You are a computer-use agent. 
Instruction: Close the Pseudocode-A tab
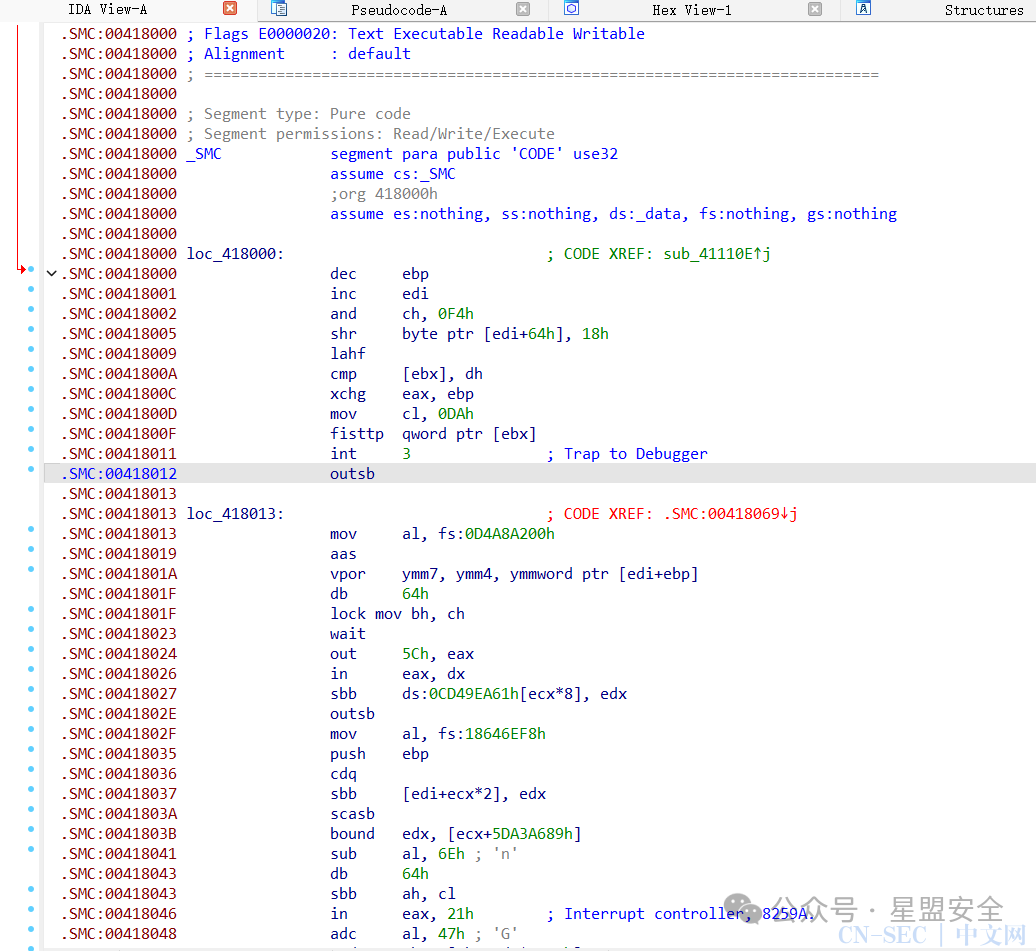523,9
